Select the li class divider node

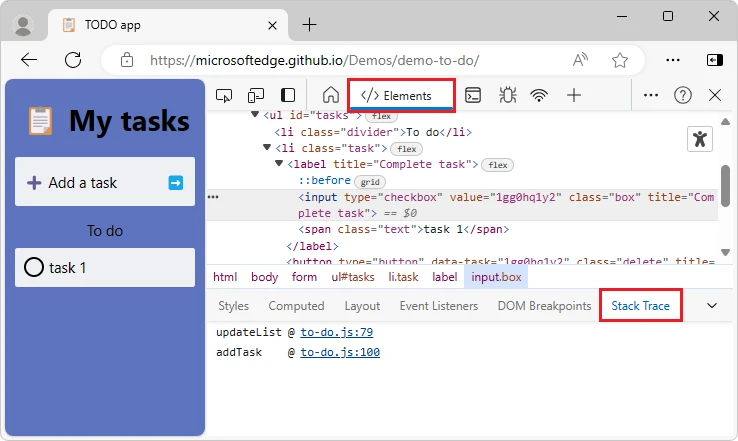click(373, 132)
